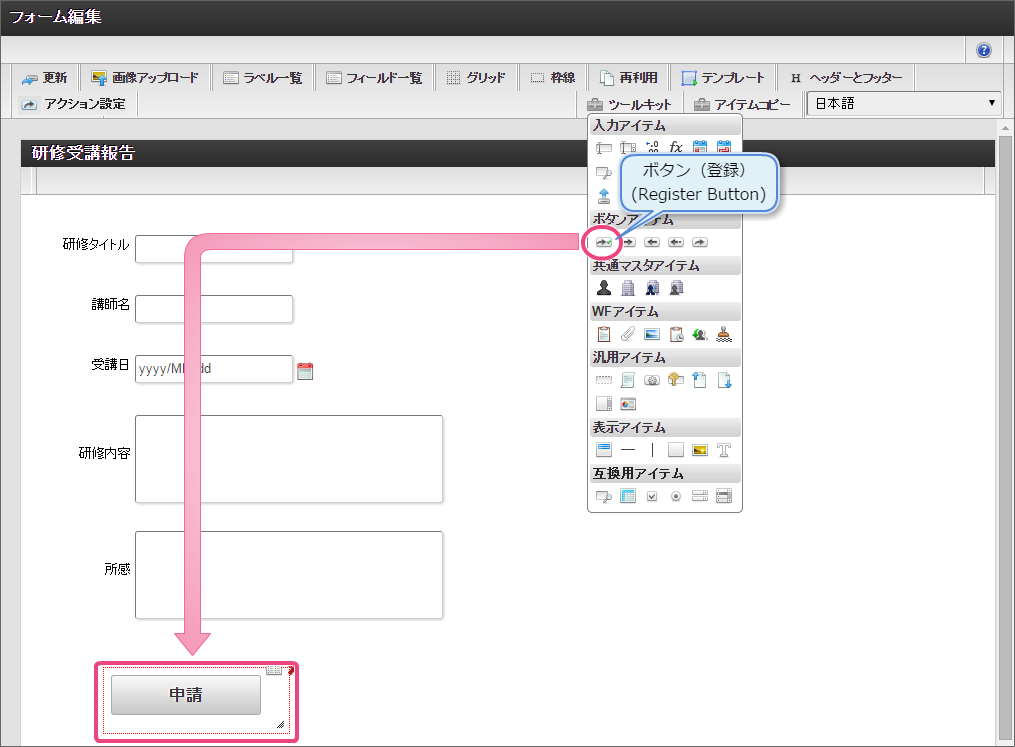Select the solid left-arrow back button item

652,242
